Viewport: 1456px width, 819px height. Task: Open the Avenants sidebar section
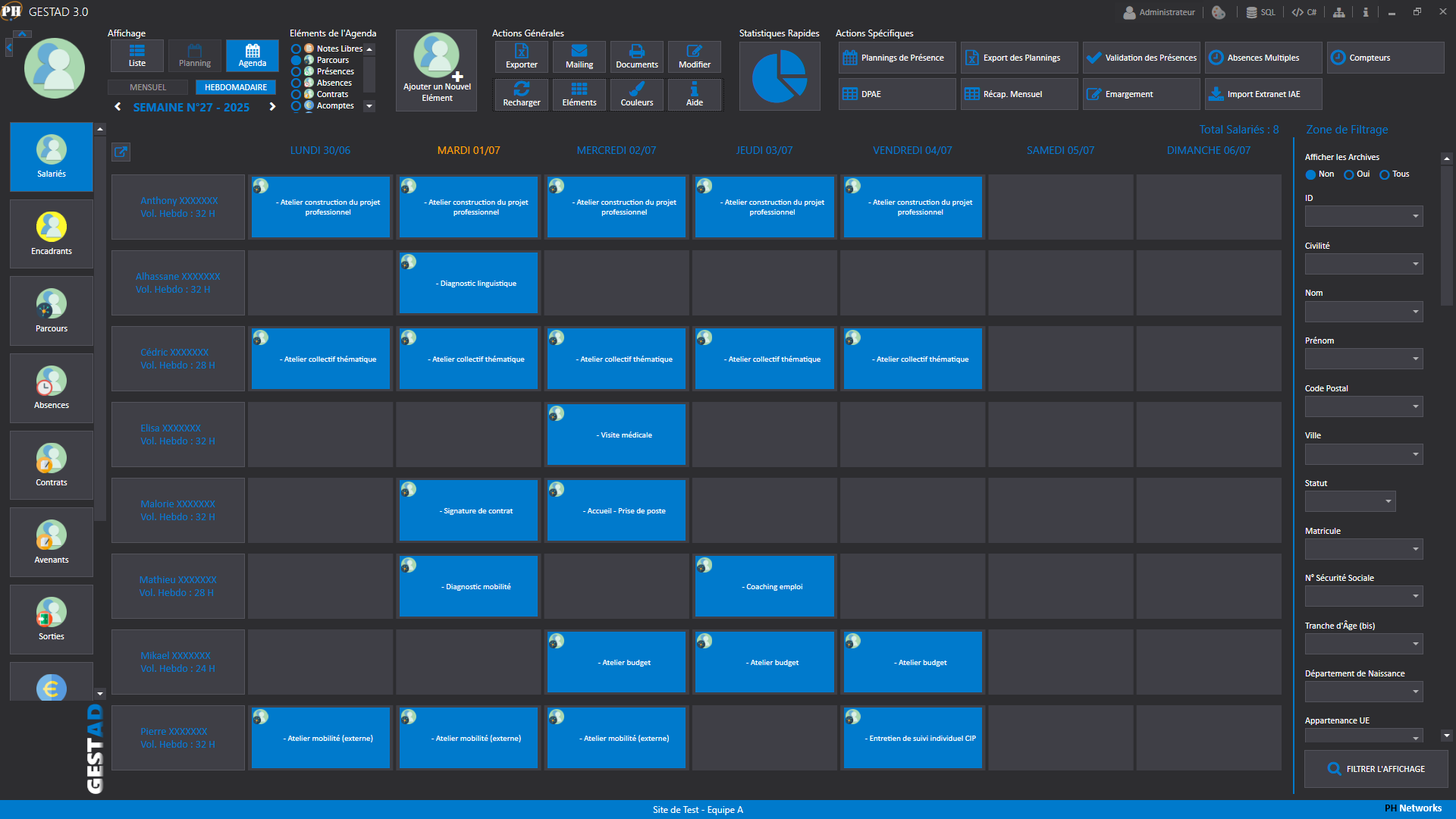pos(52,543)
